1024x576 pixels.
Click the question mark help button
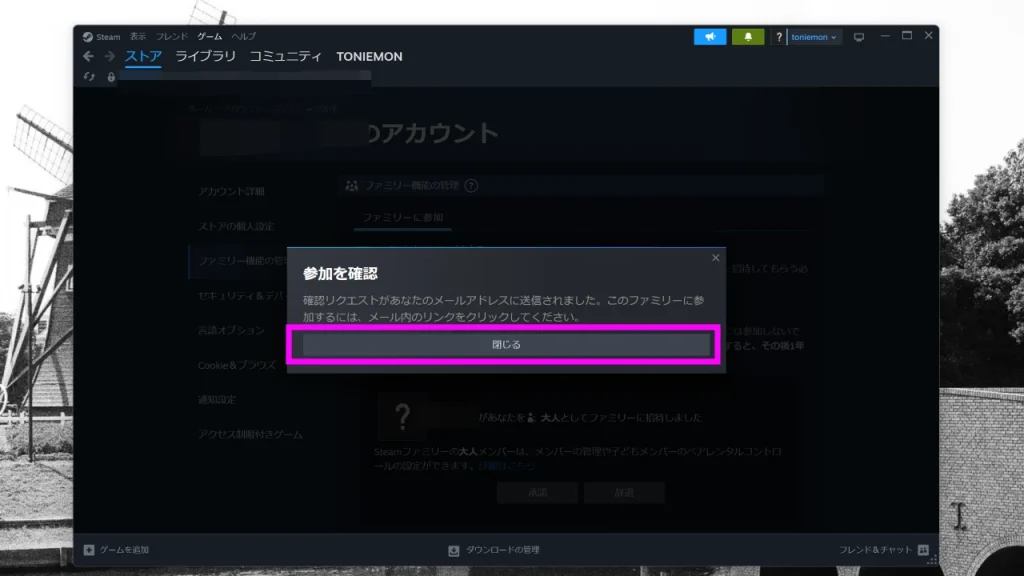(778, 37)
